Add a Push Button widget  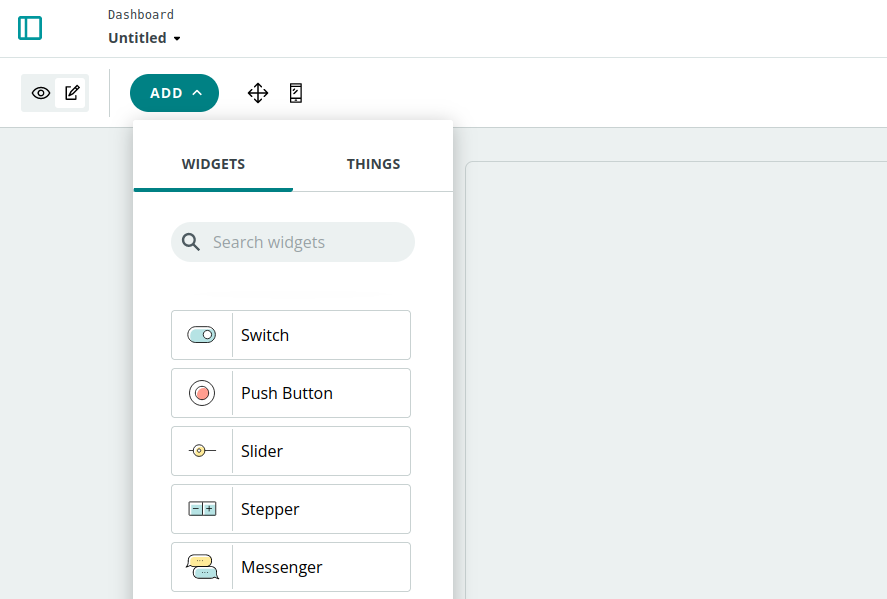291,393
